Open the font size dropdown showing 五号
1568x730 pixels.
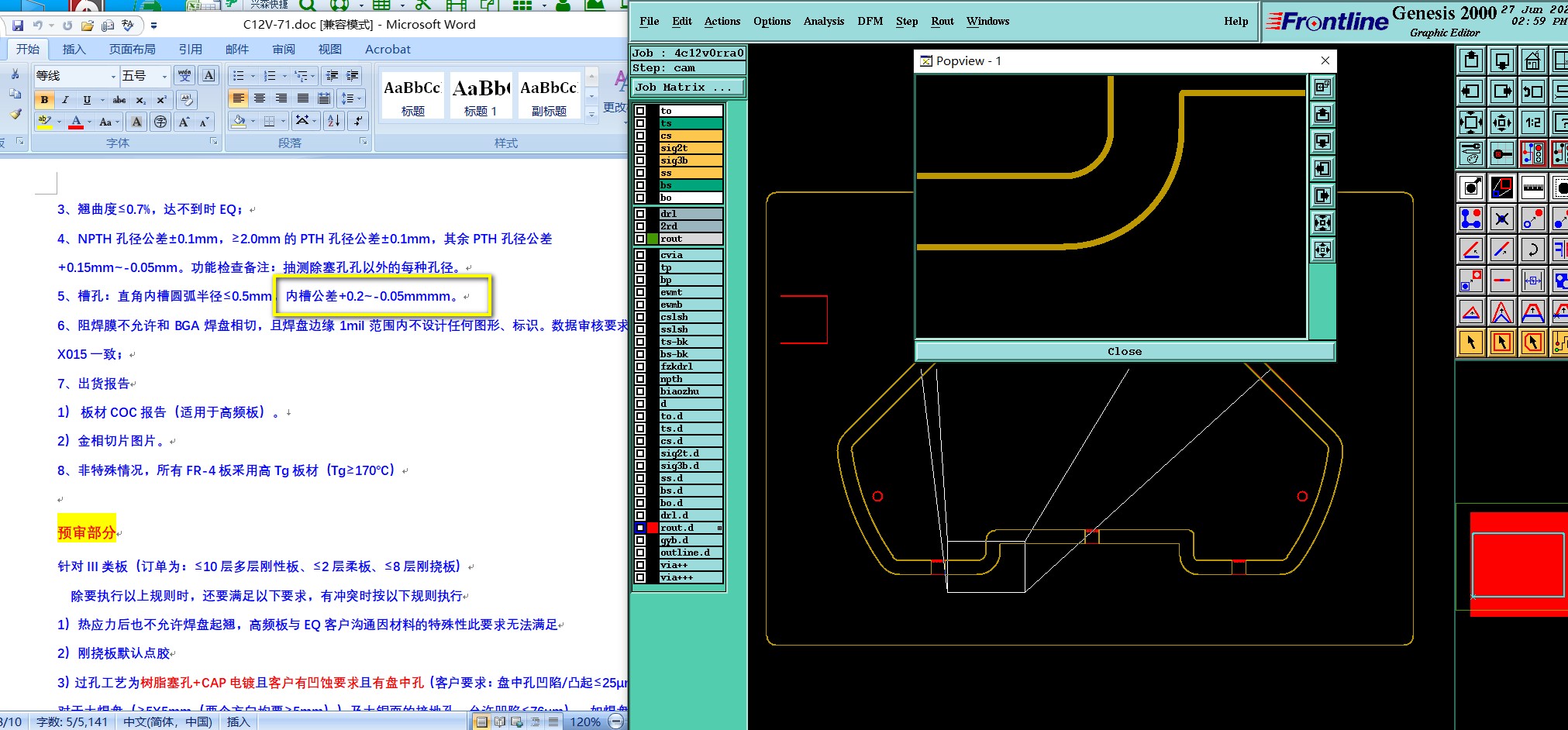[164, 76]
